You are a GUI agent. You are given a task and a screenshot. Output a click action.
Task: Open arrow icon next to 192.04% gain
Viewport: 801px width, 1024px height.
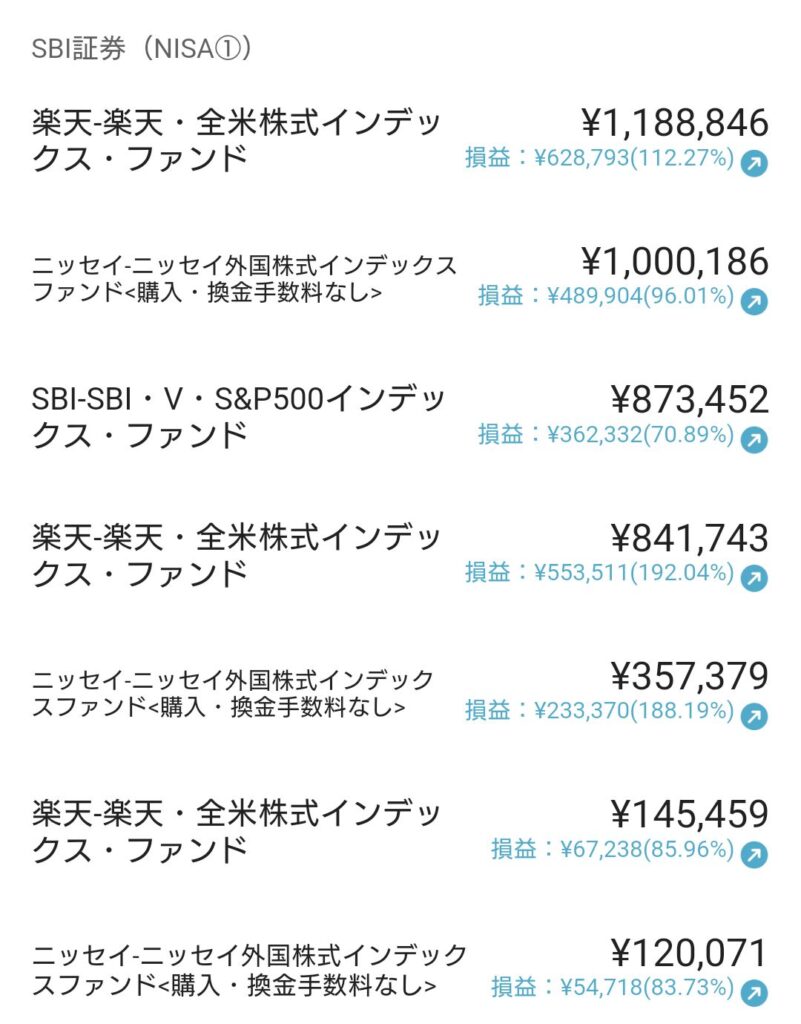754,578
